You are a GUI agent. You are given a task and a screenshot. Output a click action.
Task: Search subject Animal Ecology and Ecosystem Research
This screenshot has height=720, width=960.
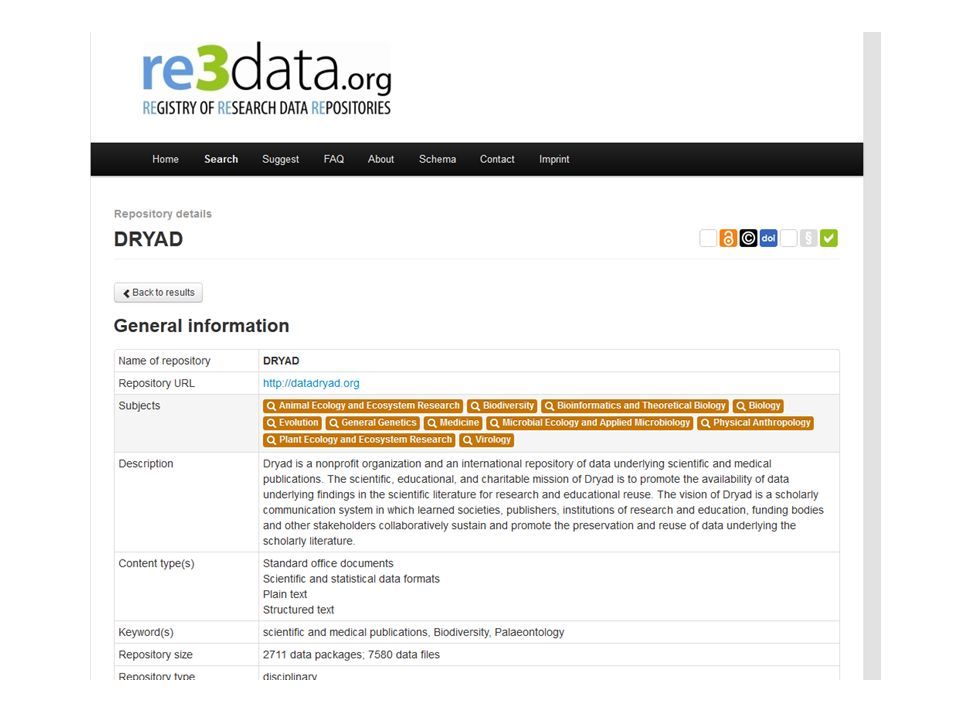pyautogui.click(x=363, y=406)
